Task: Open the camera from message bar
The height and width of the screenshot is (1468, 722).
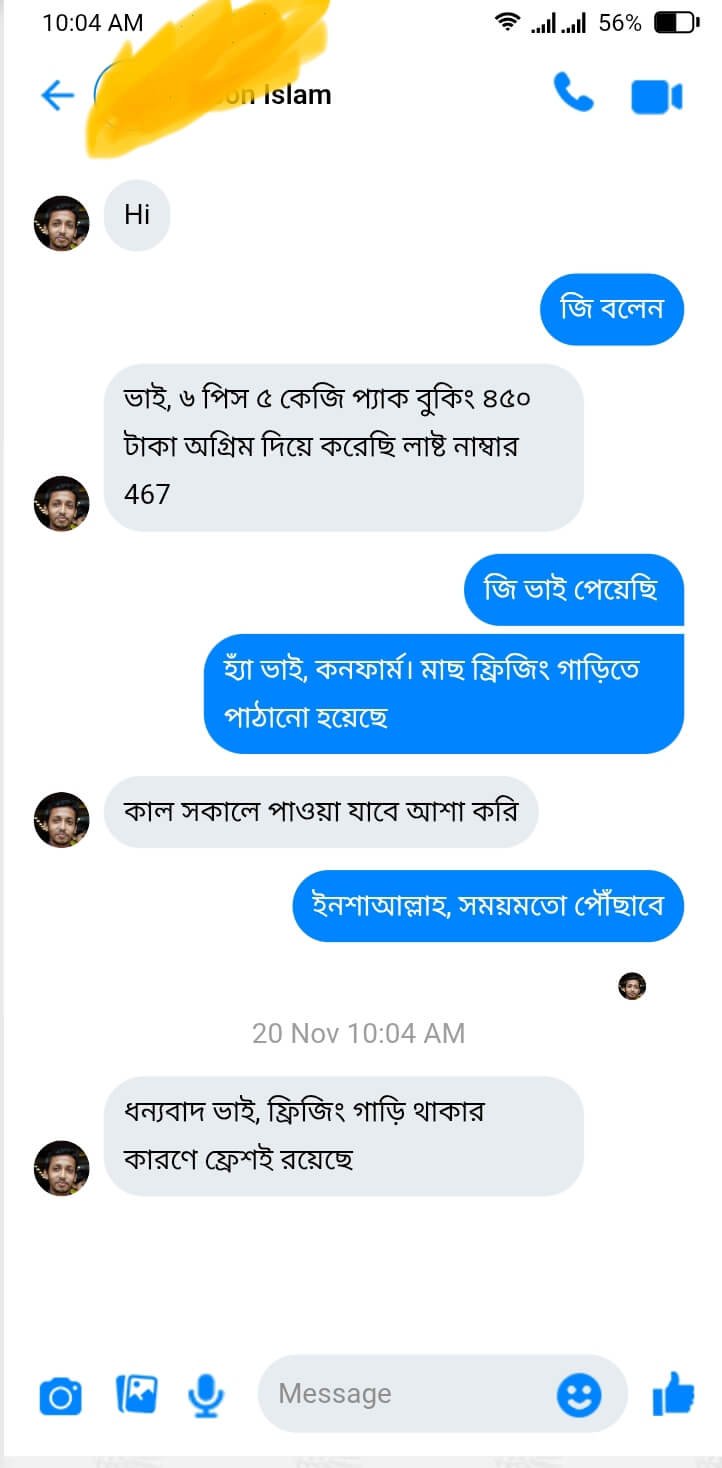Action: click(60, 1395)
